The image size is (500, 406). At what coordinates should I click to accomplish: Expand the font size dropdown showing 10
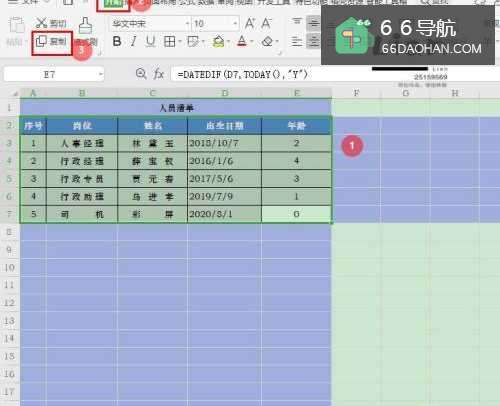coord(235,24)
